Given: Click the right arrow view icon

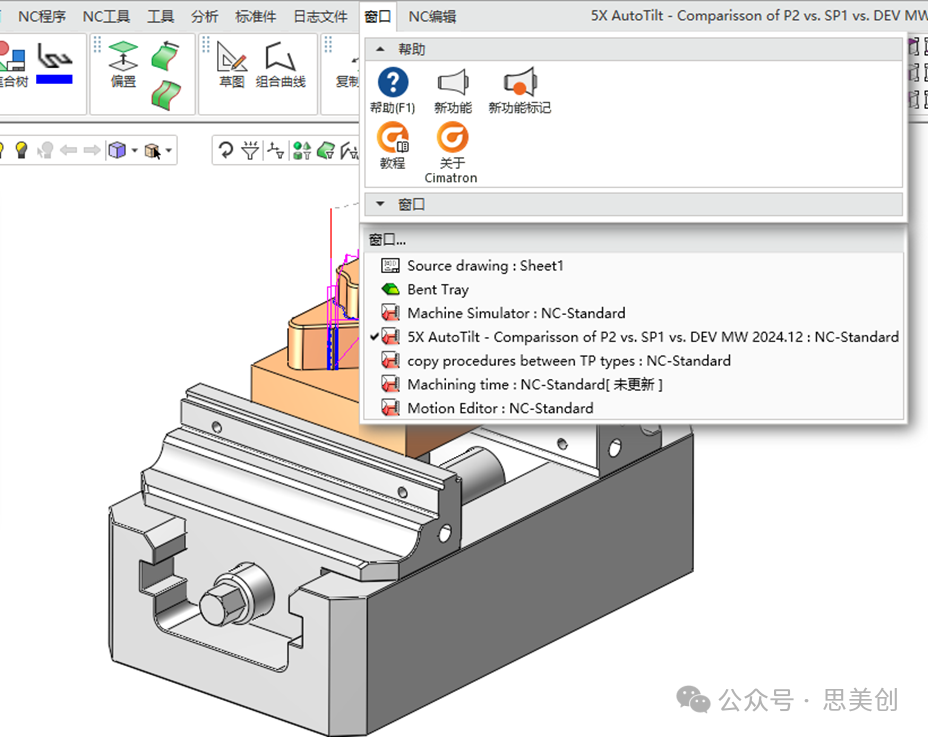Looking at the screenshot, I should pos(92,150).
